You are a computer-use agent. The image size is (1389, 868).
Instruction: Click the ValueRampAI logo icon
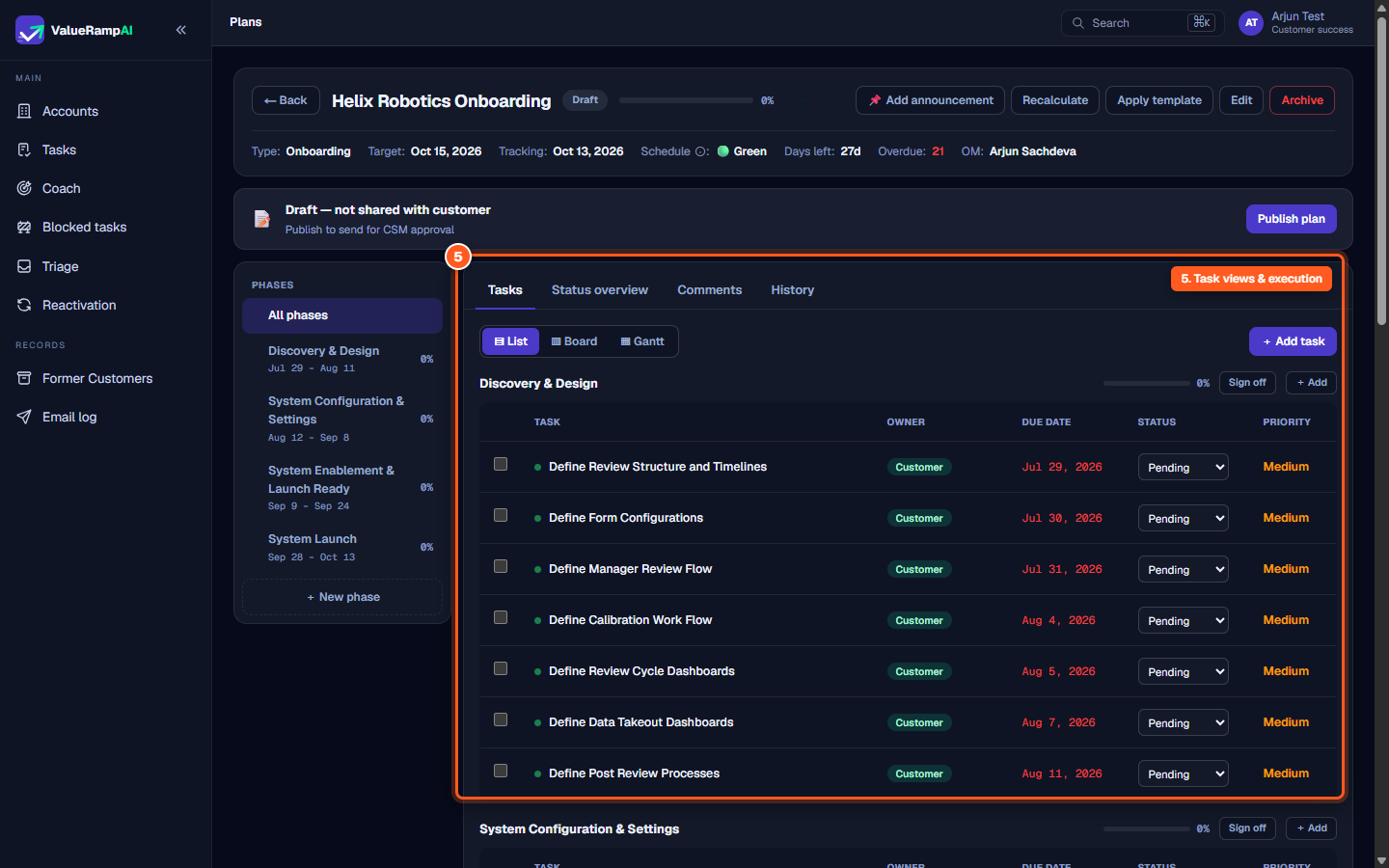pyautogui.click(x=30, y=30)
